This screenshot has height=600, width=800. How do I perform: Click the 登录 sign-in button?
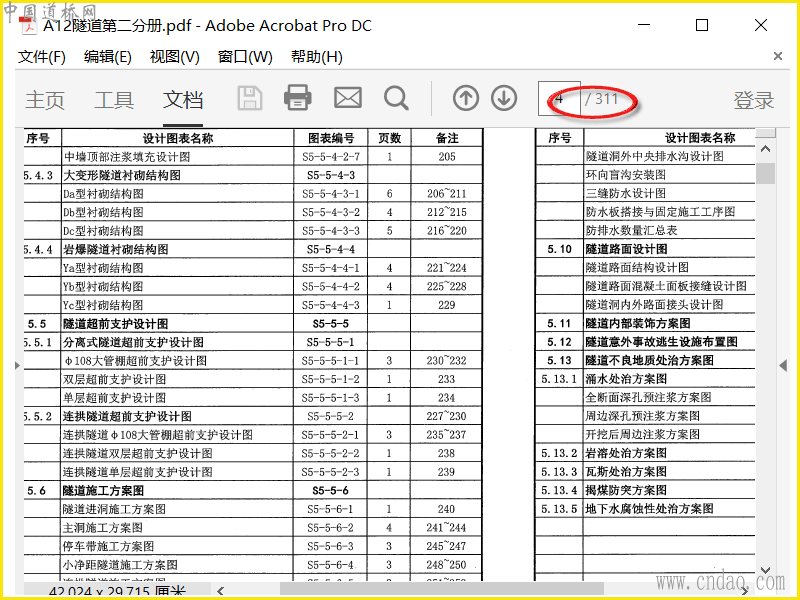pyautogui.click(x=754, y=100)
